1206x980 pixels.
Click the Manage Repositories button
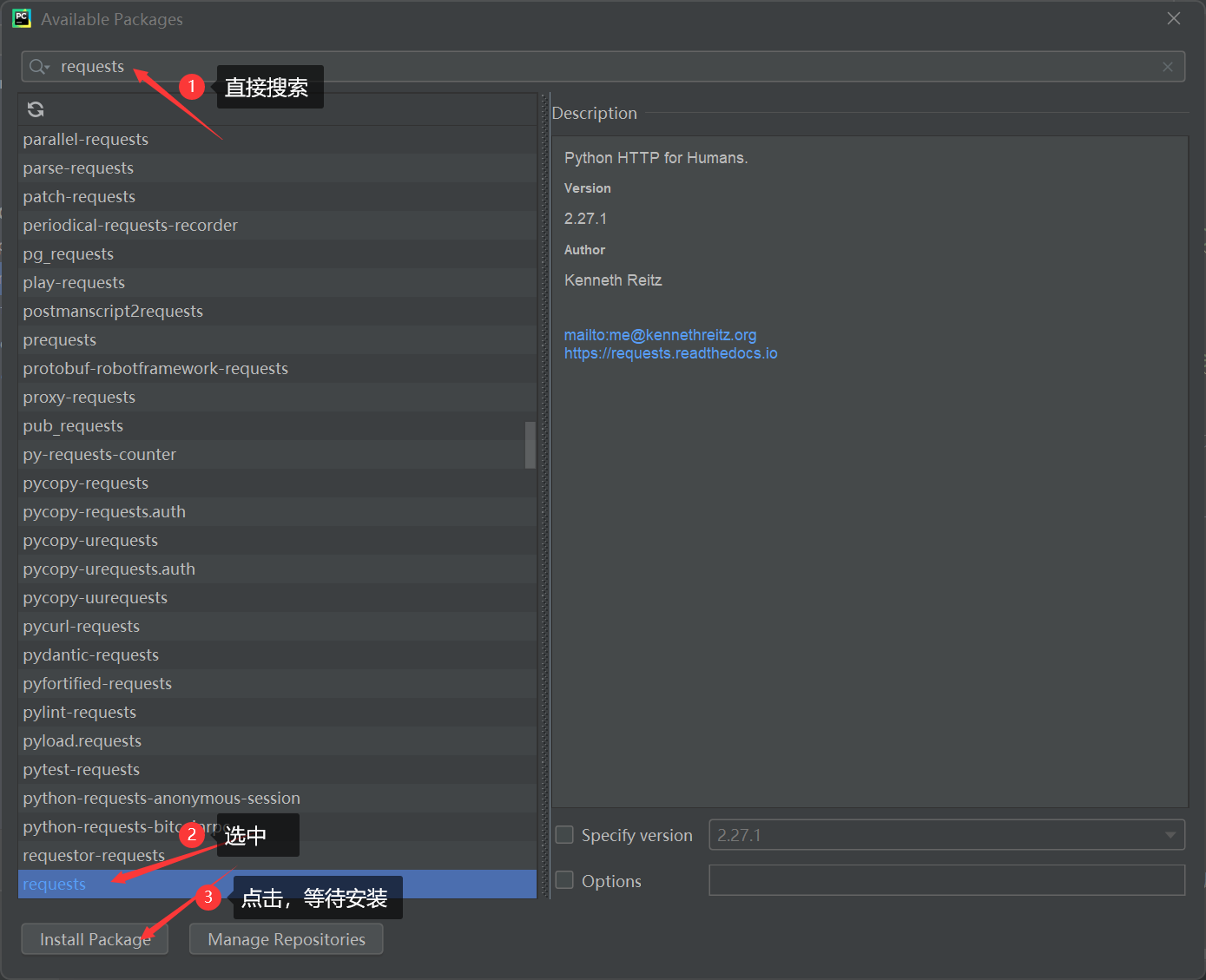[287, 939]
